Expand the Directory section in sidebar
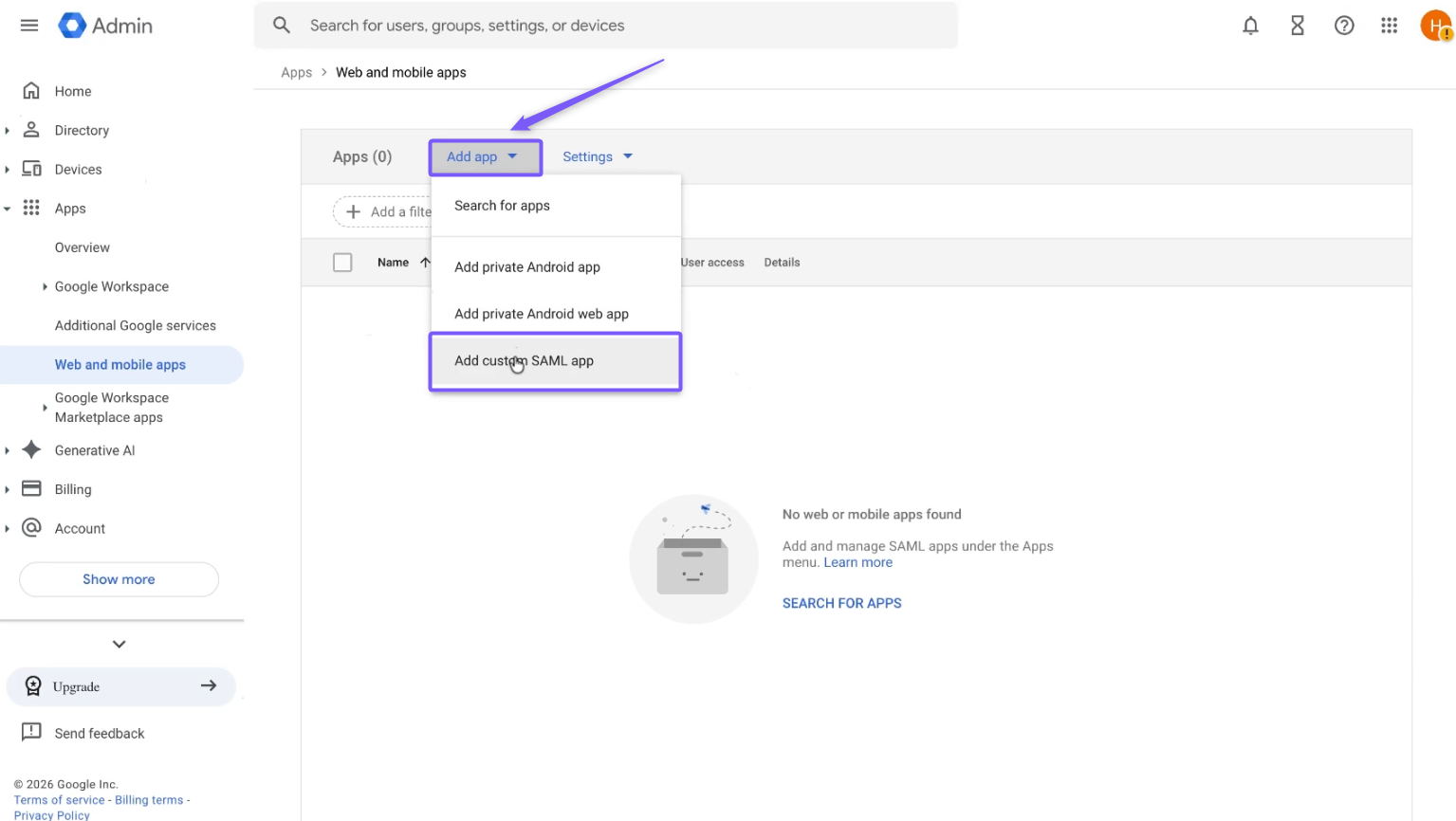 8,131
